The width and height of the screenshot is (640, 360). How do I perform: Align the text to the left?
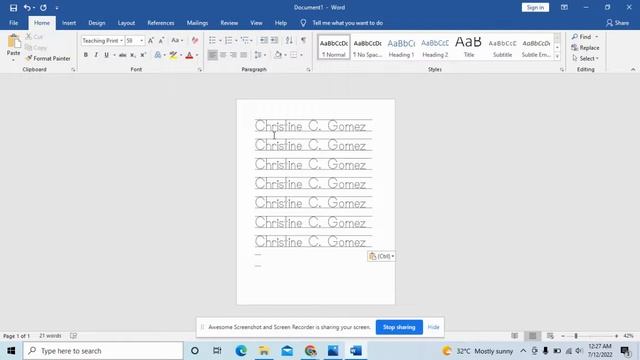click(213, 55)
